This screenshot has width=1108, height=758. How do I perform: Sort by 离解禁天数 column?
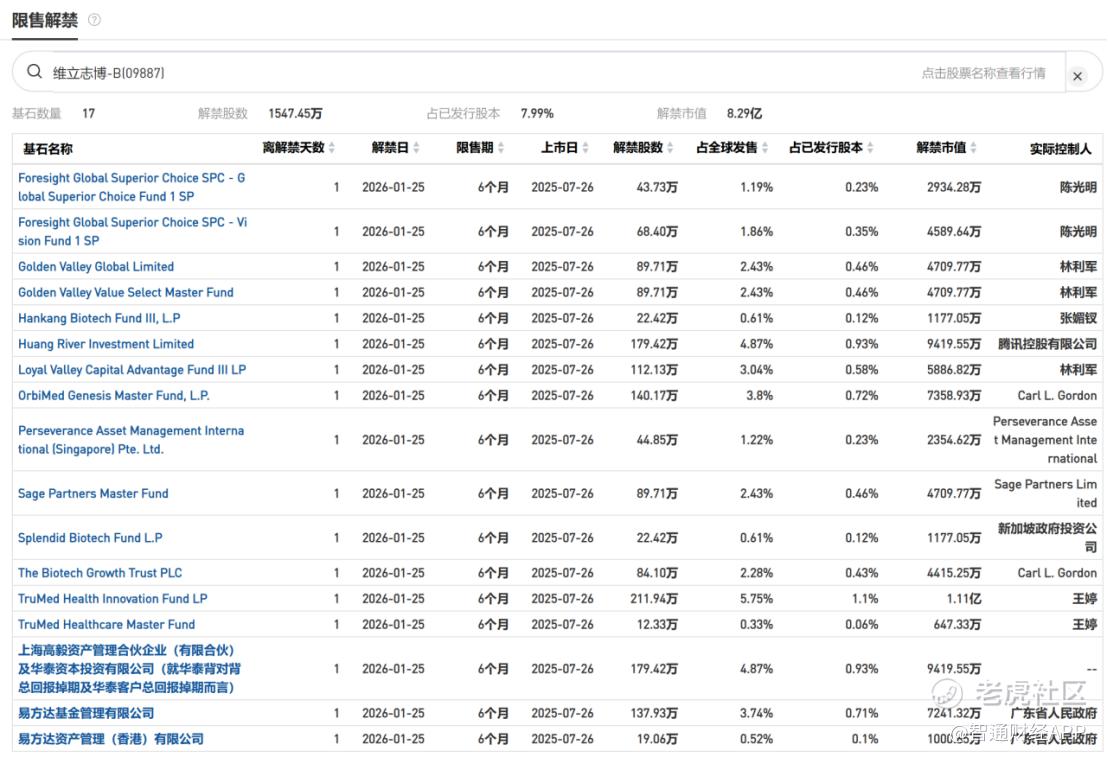coord(298,148)
